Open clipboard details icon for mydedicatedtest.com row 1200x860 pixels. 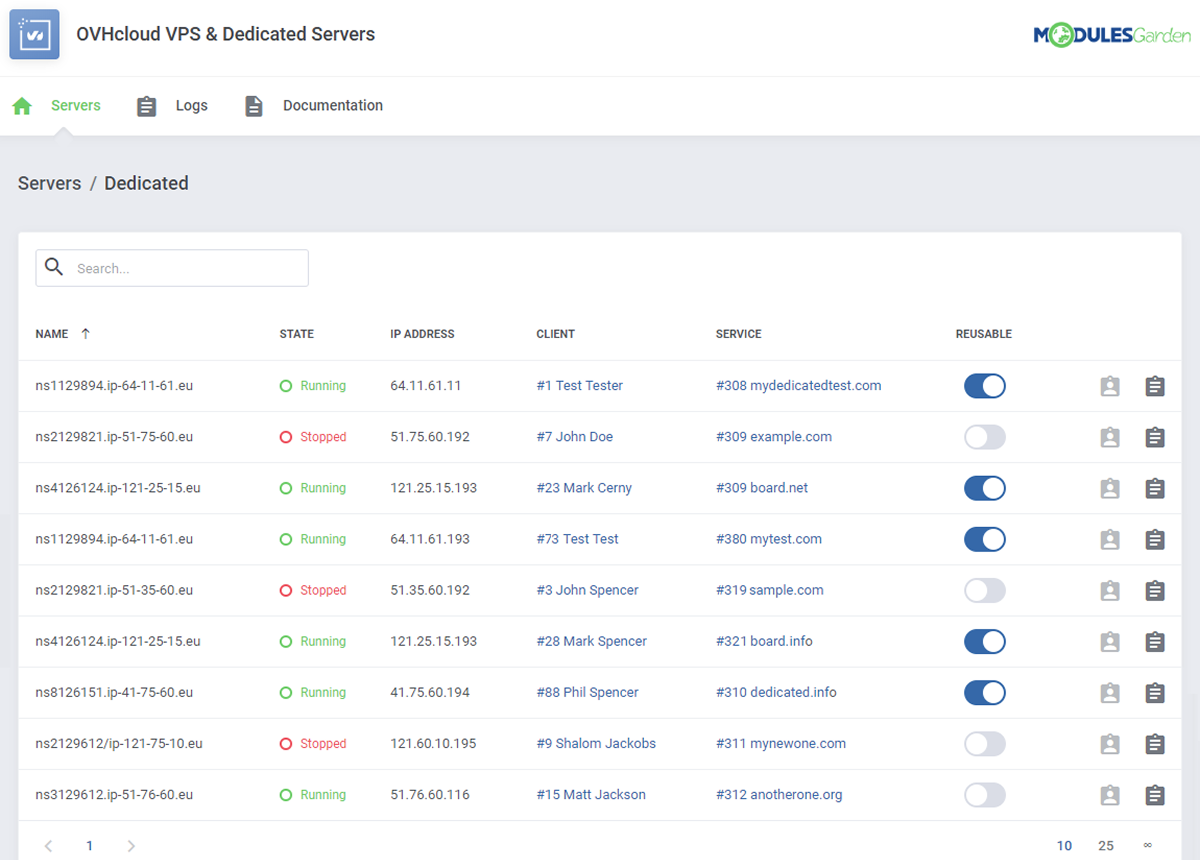coord(1155,386)
